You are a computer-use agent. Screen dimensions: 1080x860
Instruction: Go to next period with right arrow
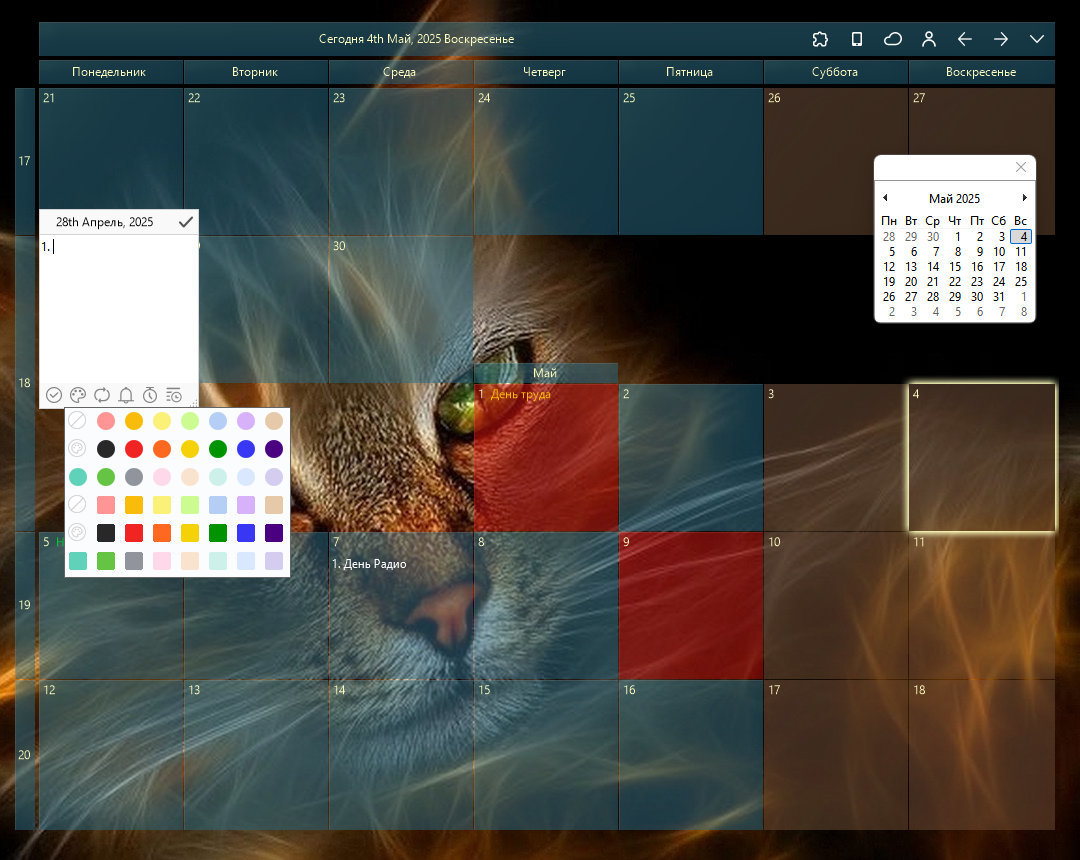point(1001,39)
